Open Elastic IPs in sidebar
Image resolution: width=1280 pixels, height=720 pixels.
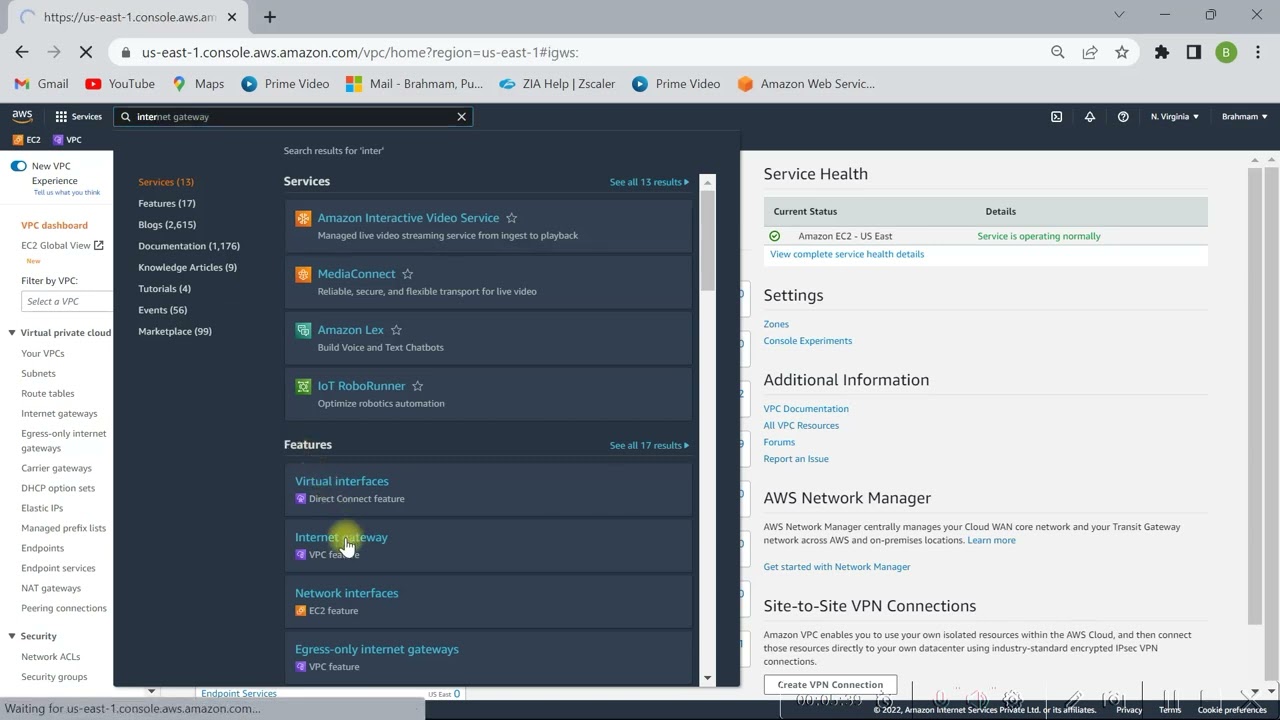pyautogui.click(x=42, y=508)
